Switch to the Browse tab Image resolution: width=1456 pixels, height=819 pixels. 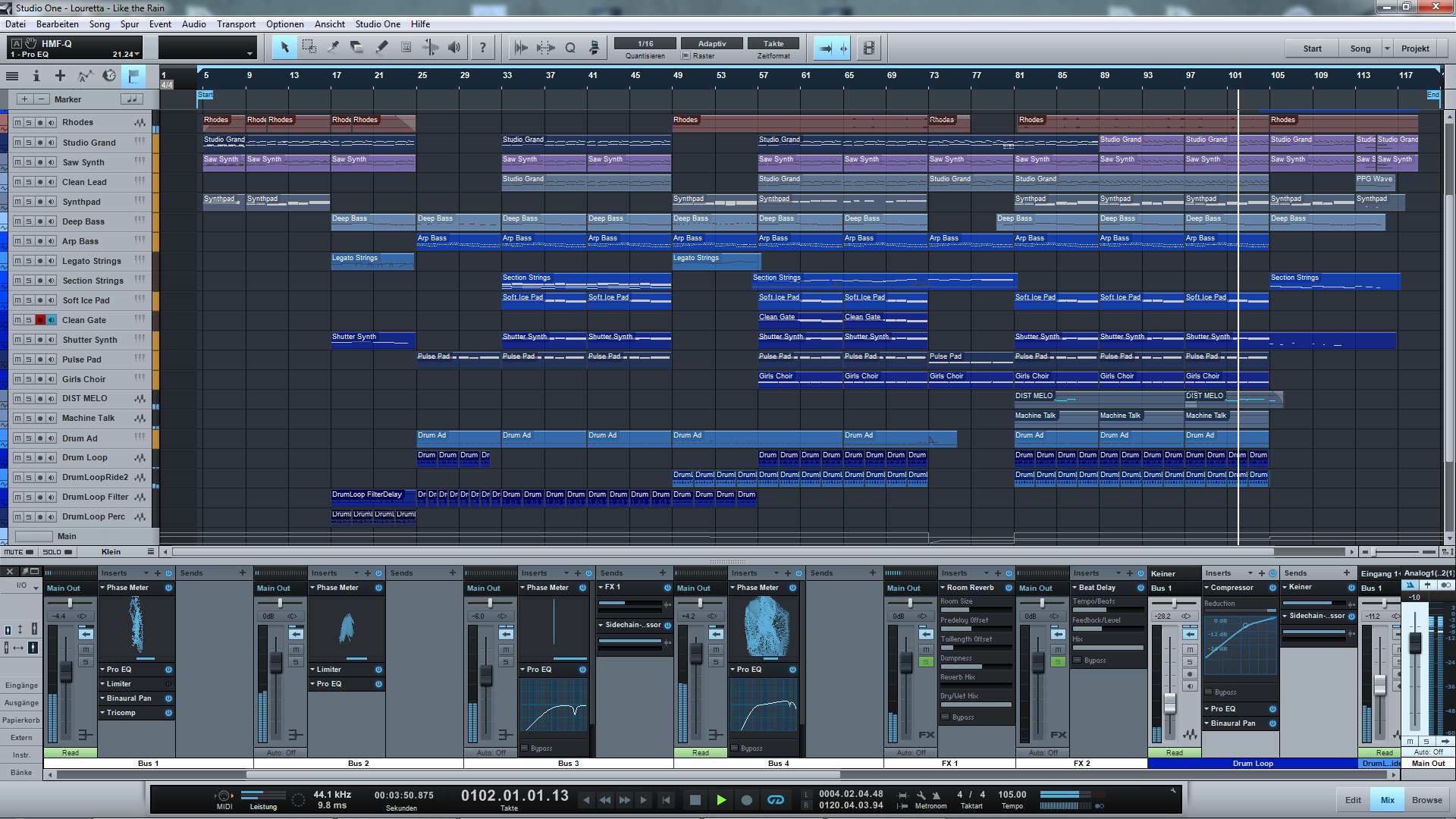pos(1427,800)
